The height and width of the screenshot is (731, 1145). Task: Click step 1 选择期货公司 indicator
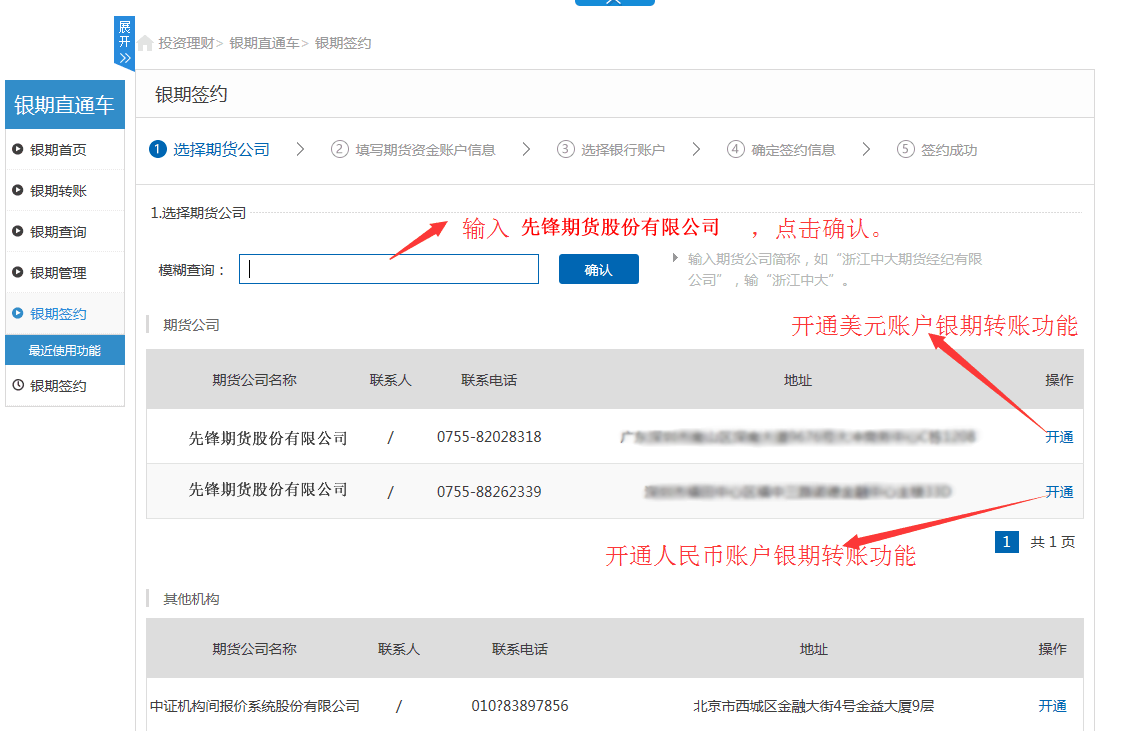pos(210,150)
